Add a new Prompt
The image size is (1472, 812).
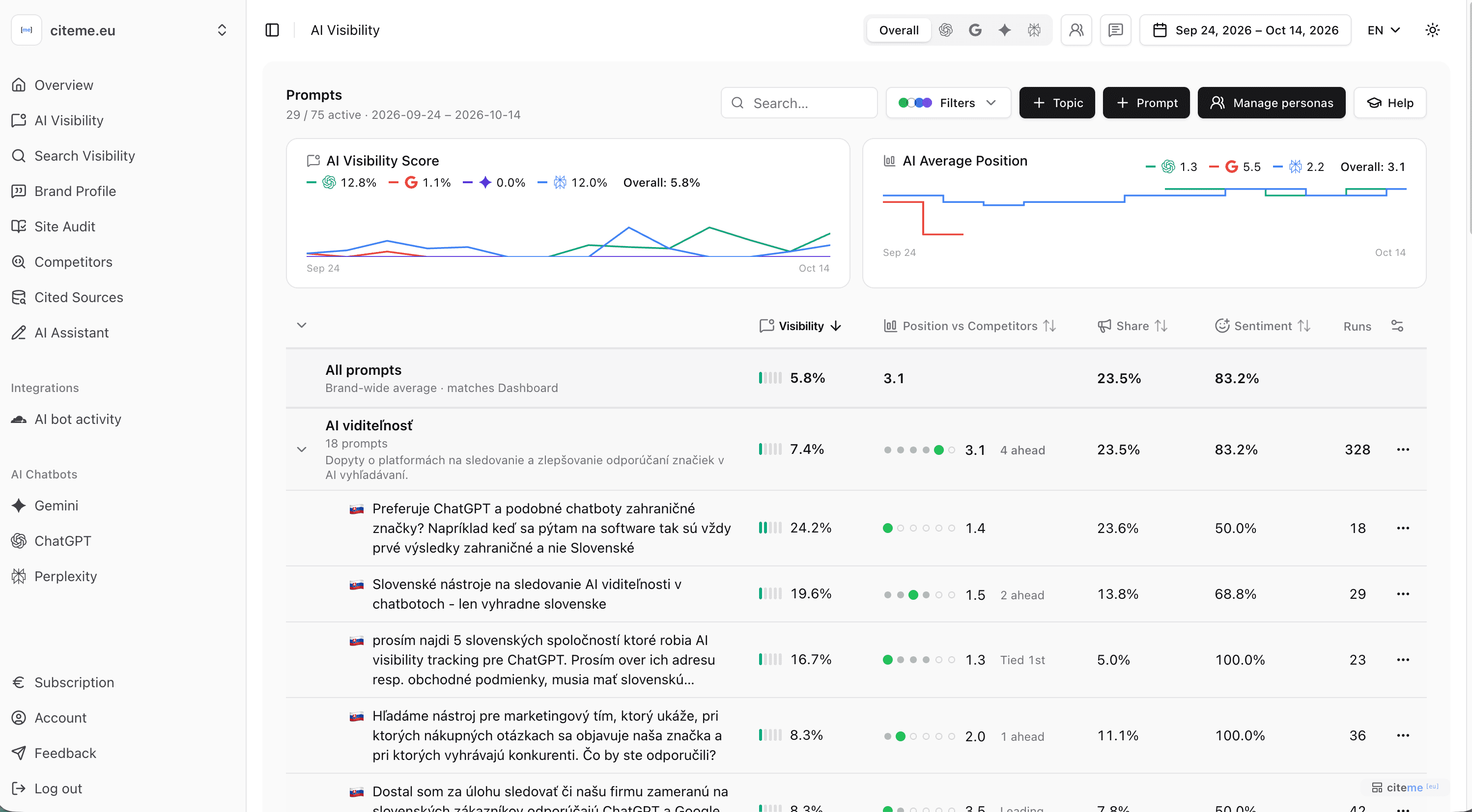[1146, 103]
